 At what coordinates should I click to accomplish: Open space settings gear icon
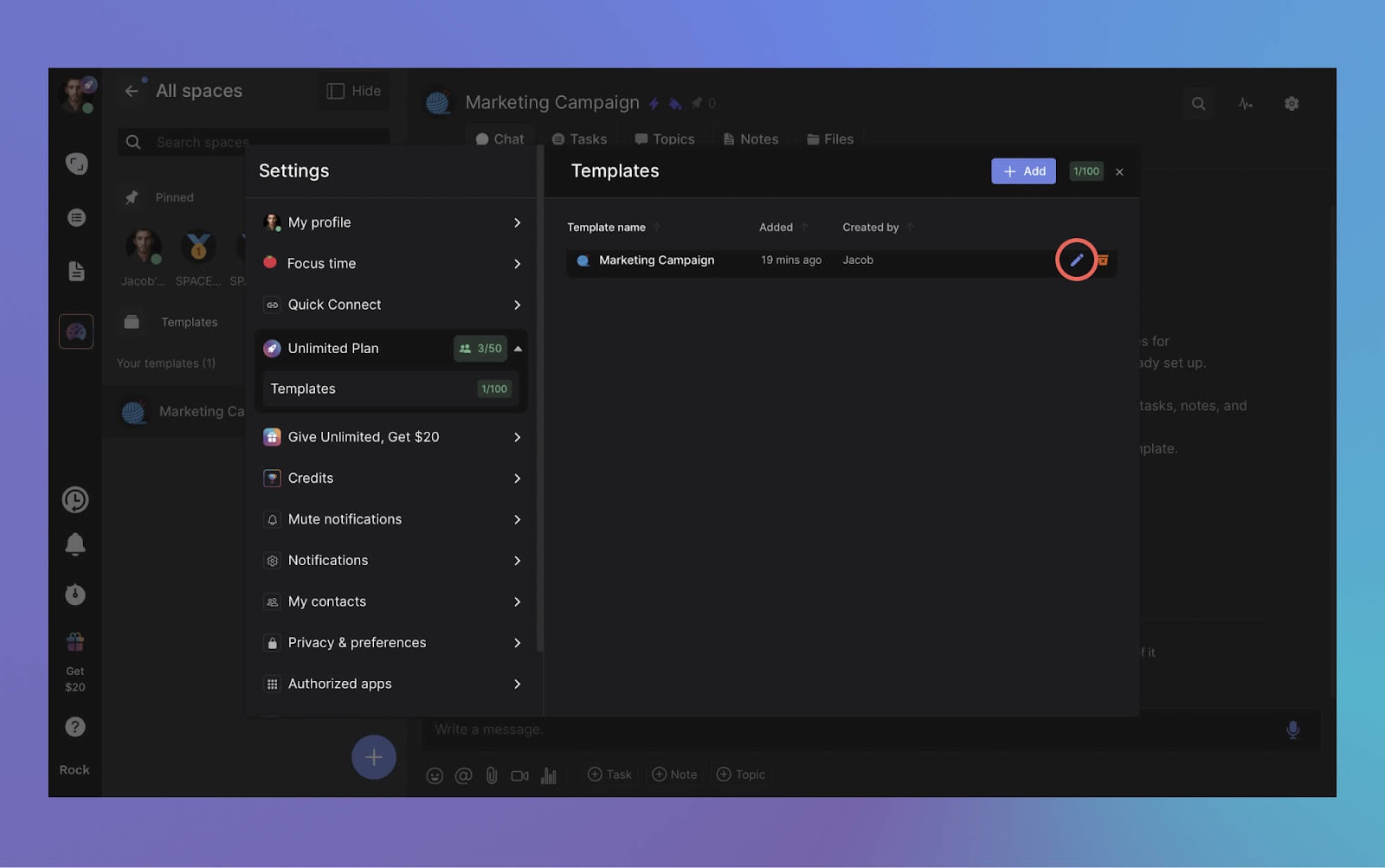pyautogui.click(x=1292, y=104)
